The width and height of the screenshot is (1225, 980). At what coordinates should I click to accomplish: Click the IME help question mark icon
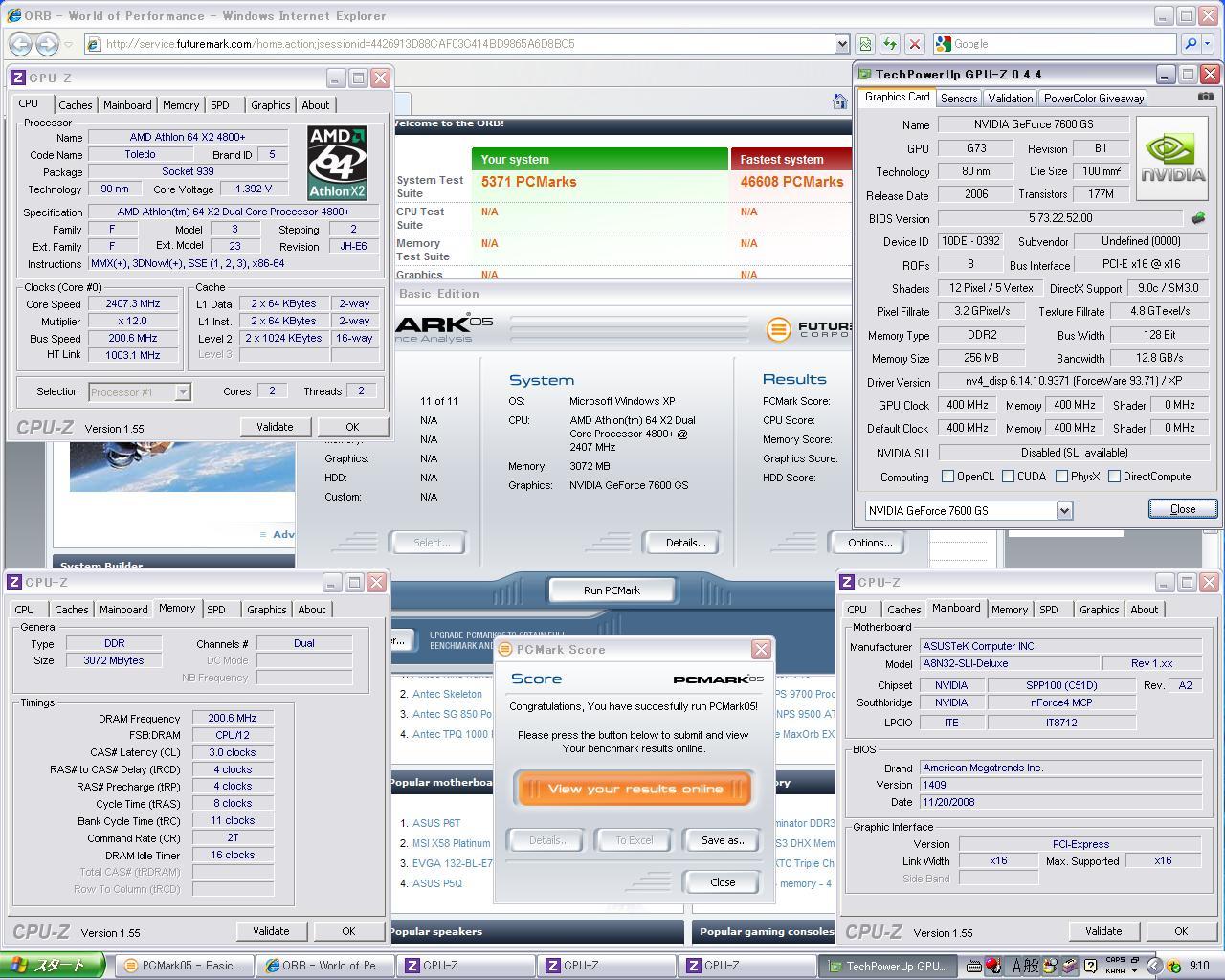pyautogui.click(x=1089, y=966)
